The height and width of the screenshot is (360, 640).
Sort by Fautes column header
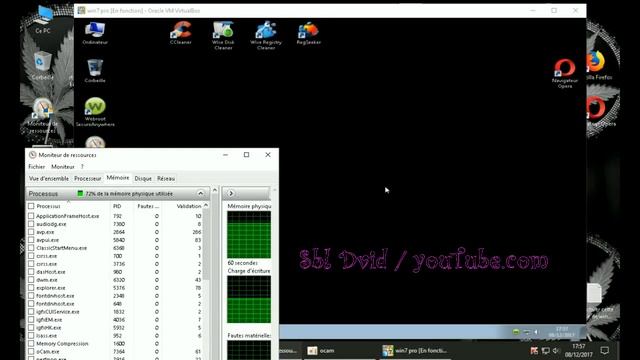coord(149,206)
